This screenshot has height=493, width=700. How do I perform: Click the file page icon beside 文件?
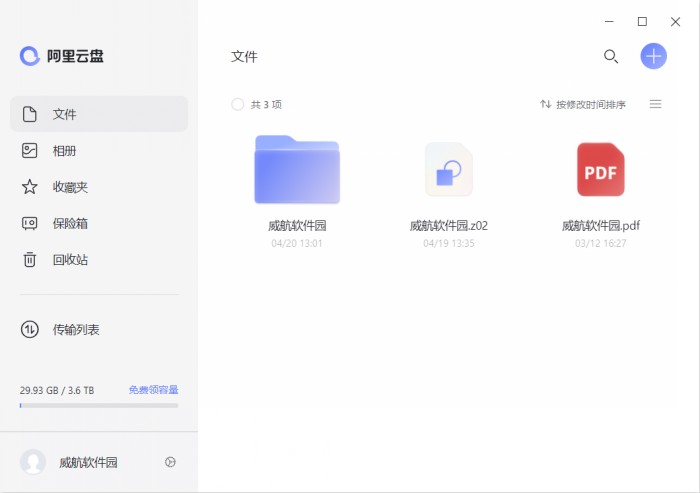[x=29, y=114]
